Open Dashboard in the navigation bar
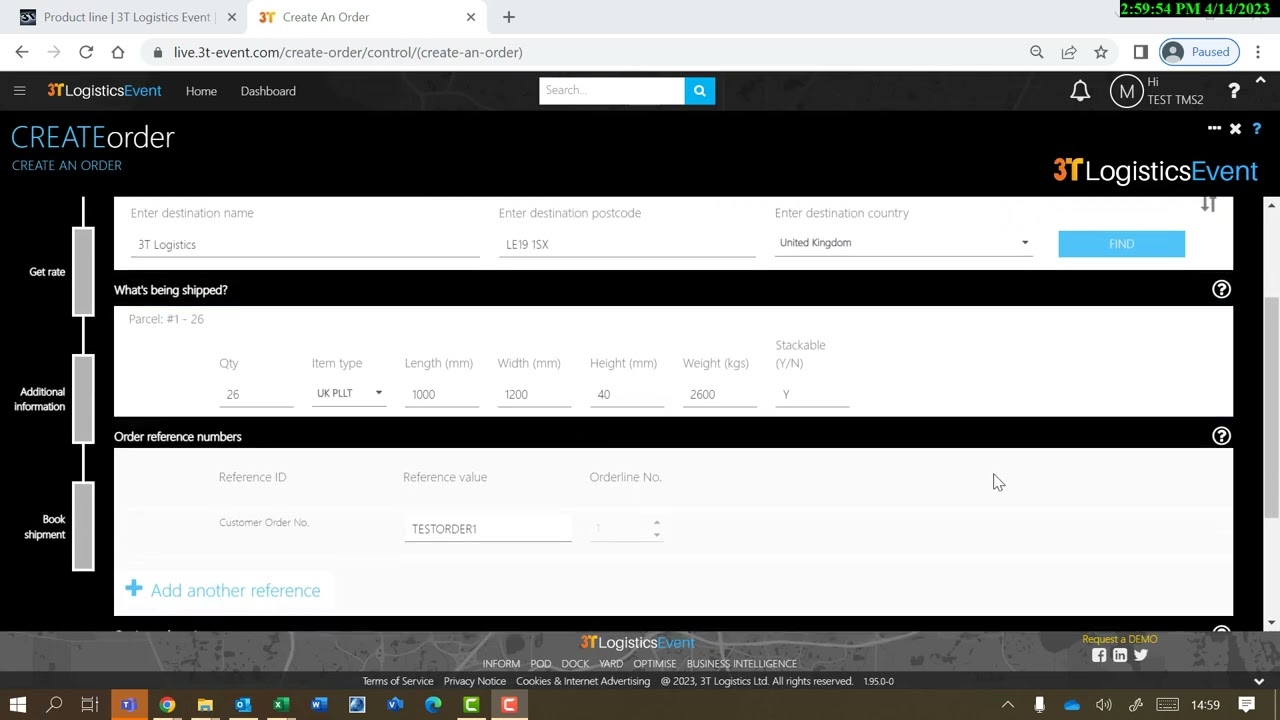The image size is (1280, 720). (x=268, y=91)
